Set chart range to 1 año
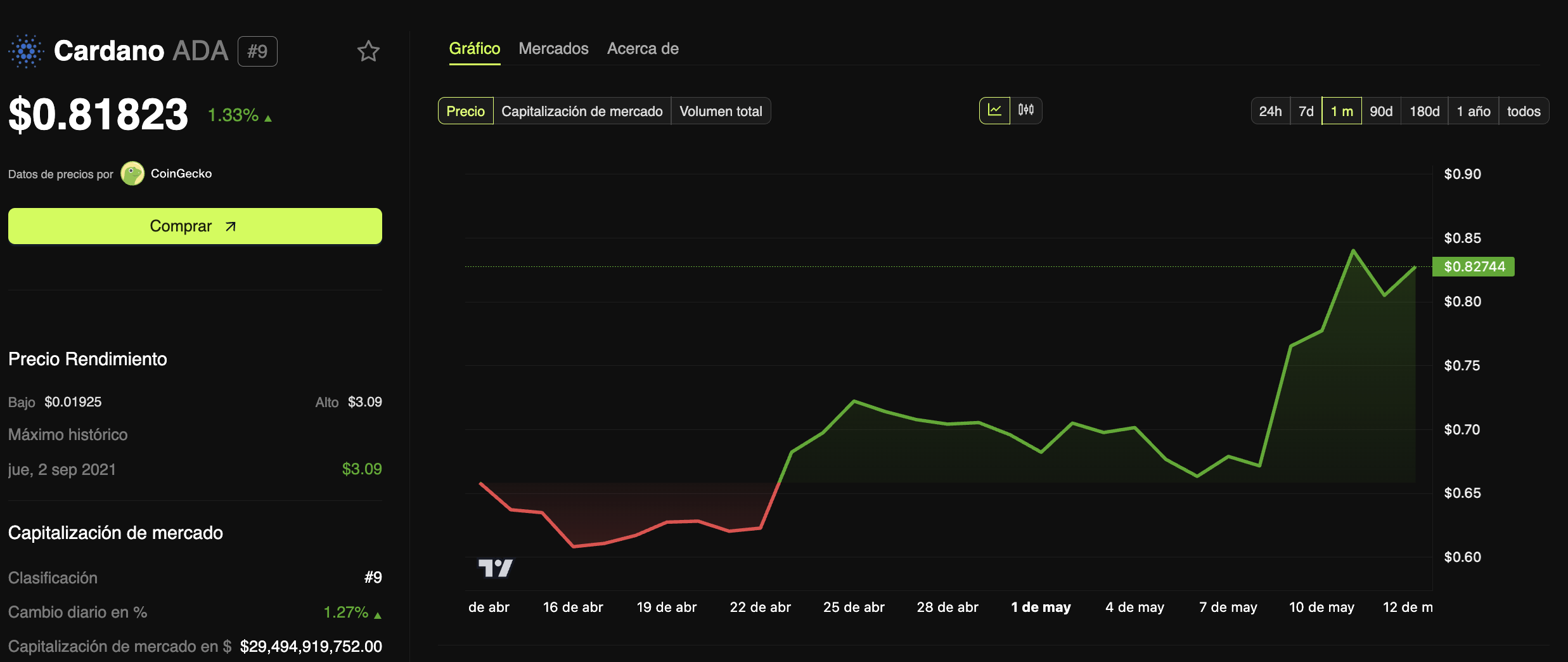This screenshot has height=662, width=1568. [x=1474, y=111]
